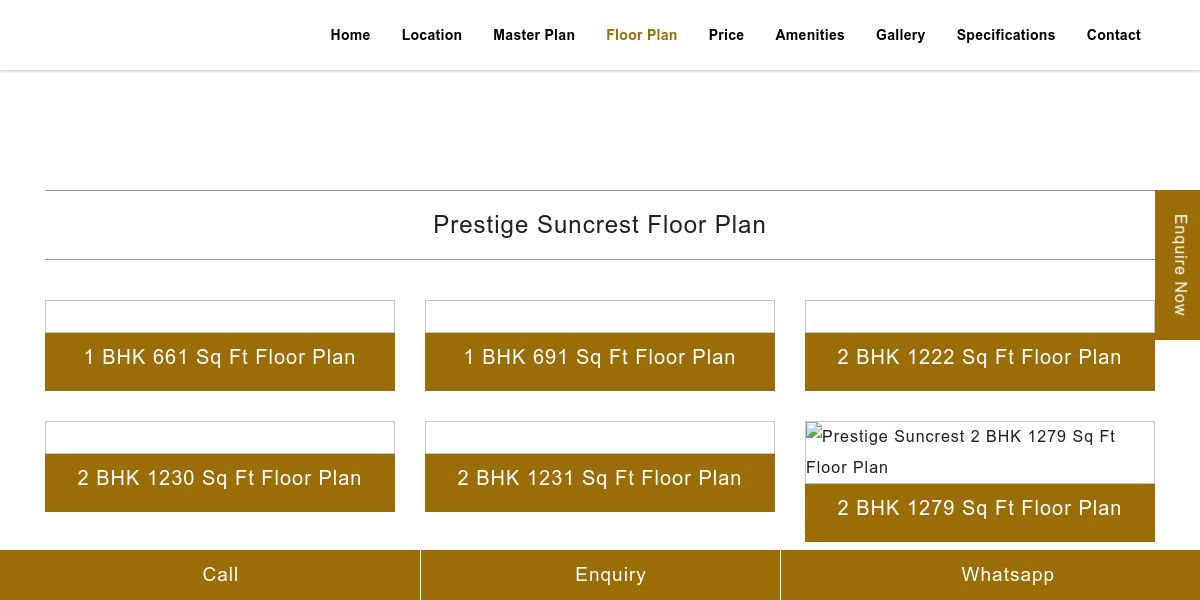Open the Gallery page
The image size is (1200, 600).
[901, 35]
